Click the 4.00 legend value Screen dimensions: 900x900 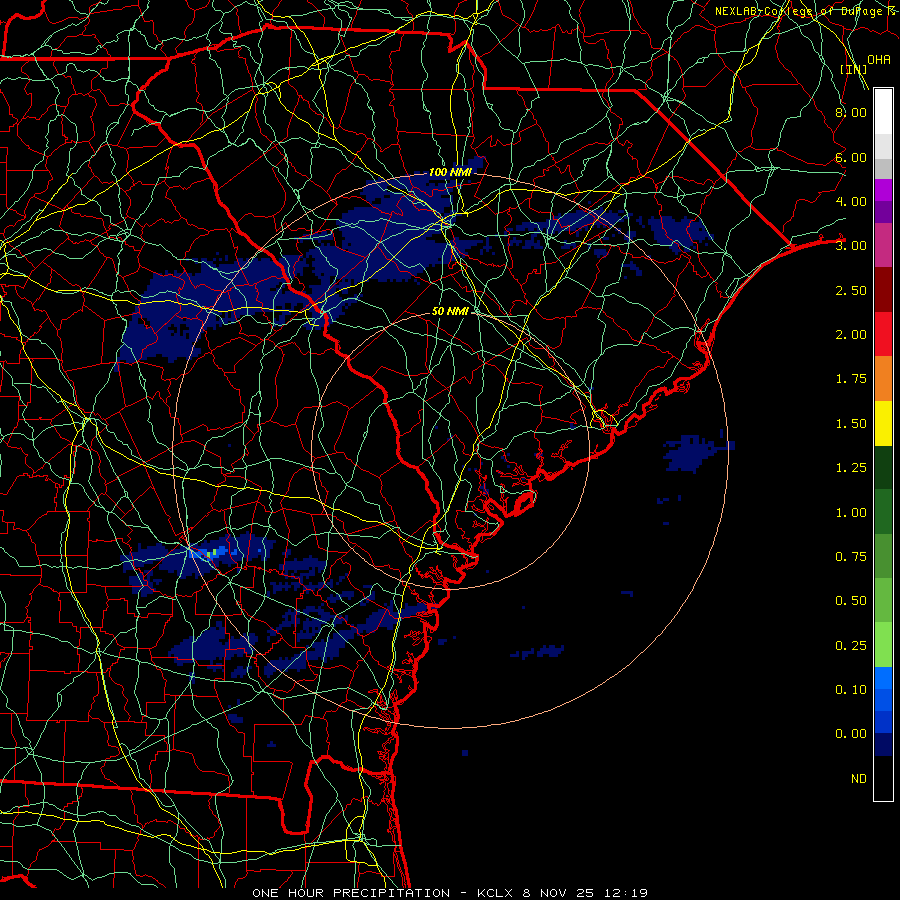[851, 201]
